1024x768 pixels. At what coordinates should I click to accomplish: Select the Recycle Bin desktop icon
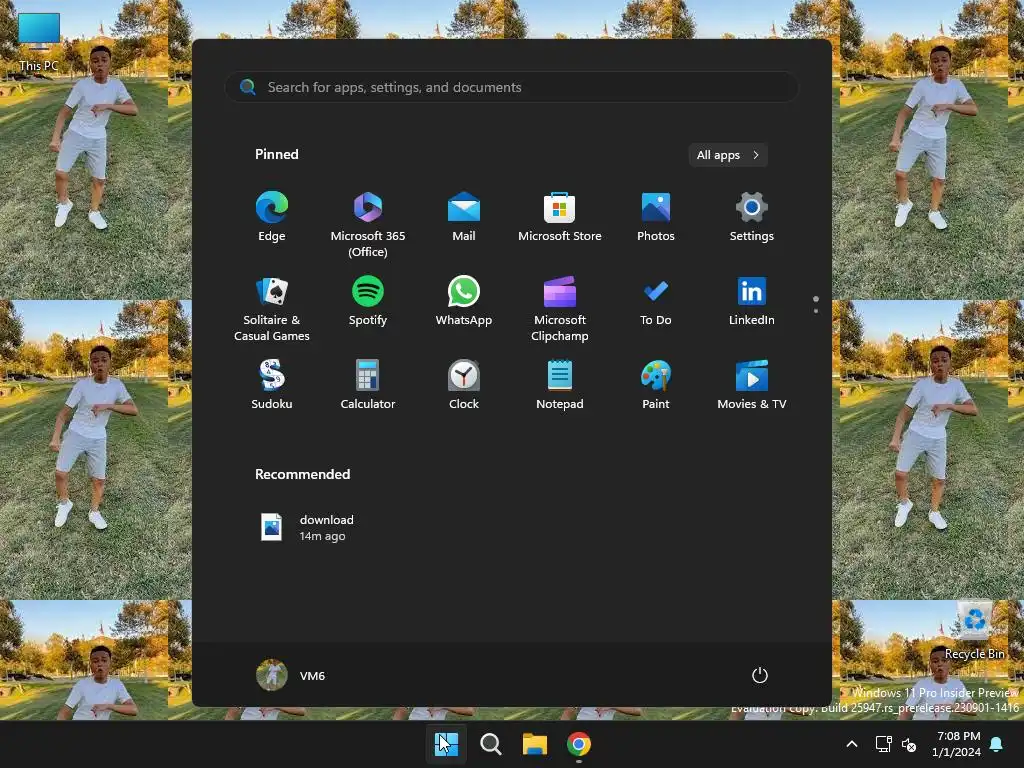tap(974, 632)
